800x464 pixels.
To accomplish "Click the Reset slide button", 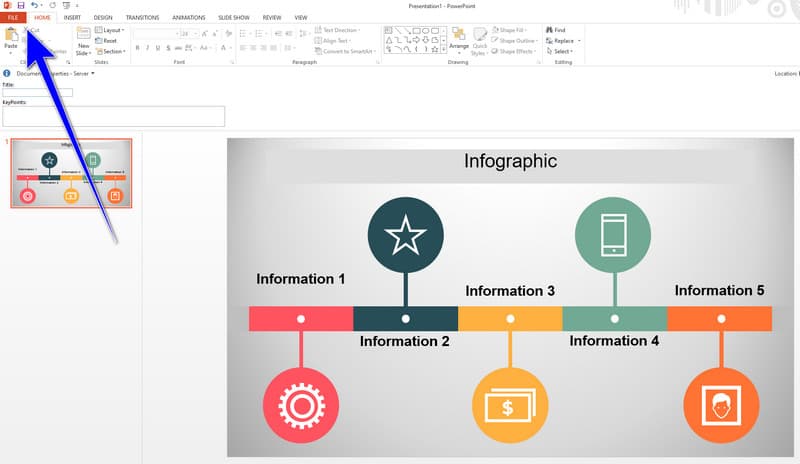I will coord(106,41).
